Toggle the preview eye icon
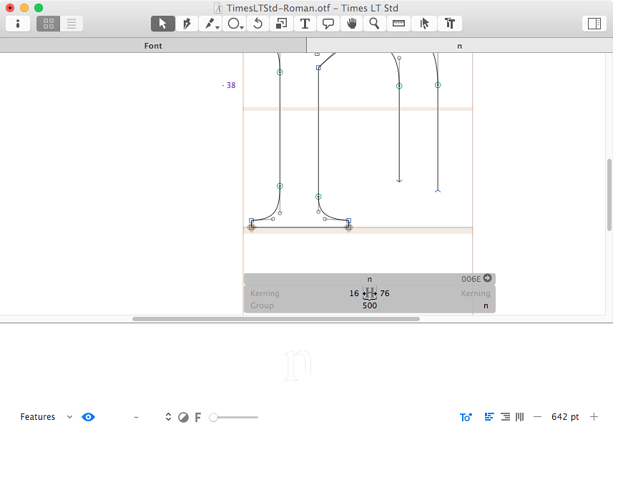 pyautogui.click(x=88, y=417)
